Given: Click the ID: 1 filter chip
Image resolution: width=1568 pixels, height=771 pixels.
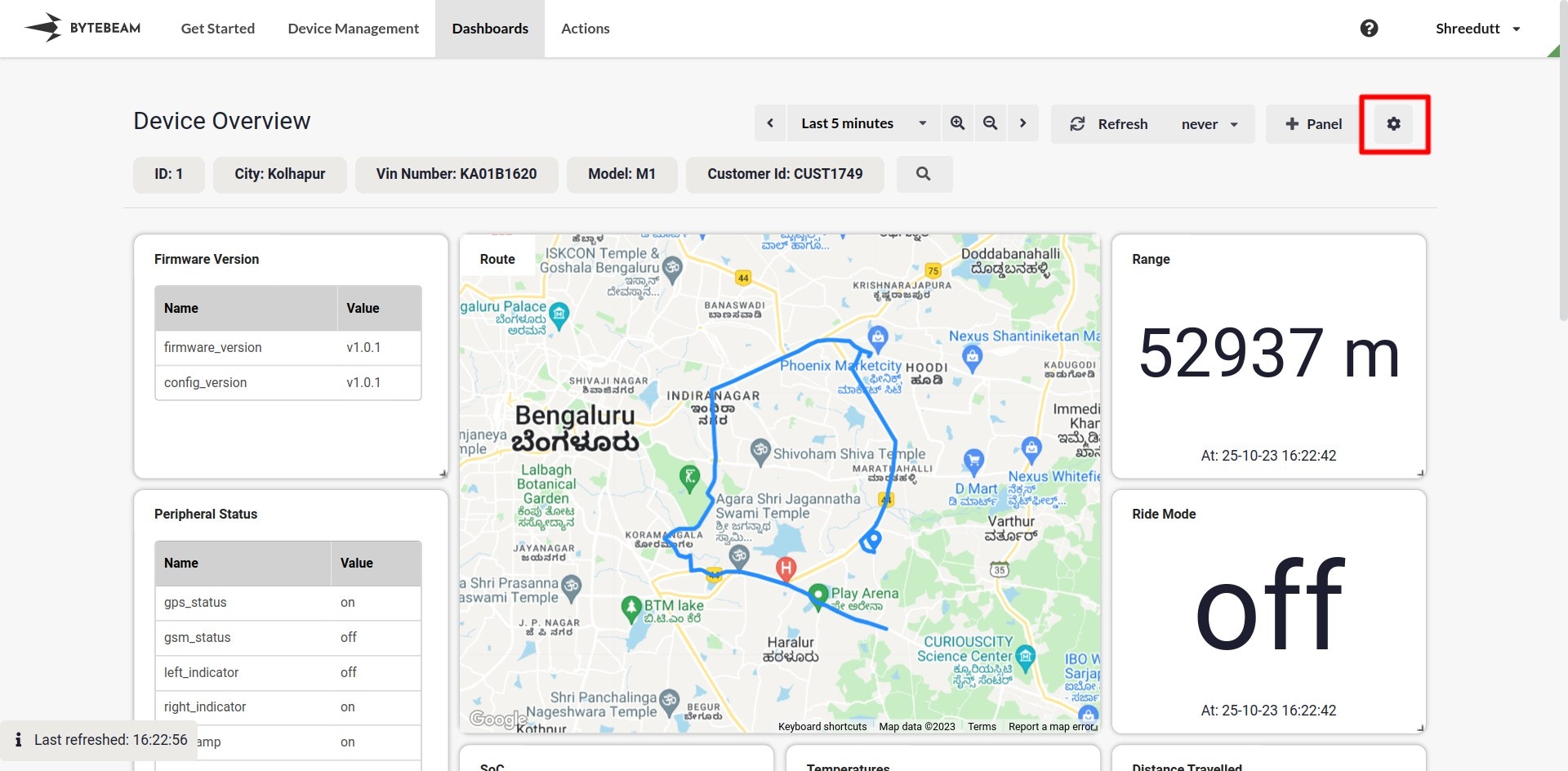Looking at the screenshot, I should click(169, 174).
